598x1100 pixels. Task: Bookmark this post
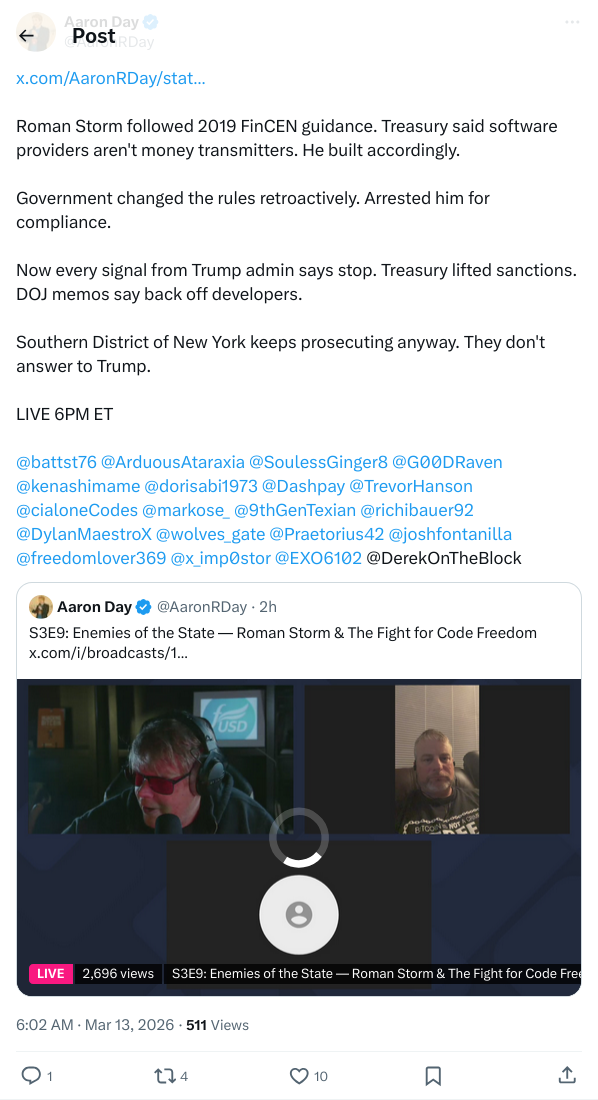pyautogui.click(x=433, y=1075)
